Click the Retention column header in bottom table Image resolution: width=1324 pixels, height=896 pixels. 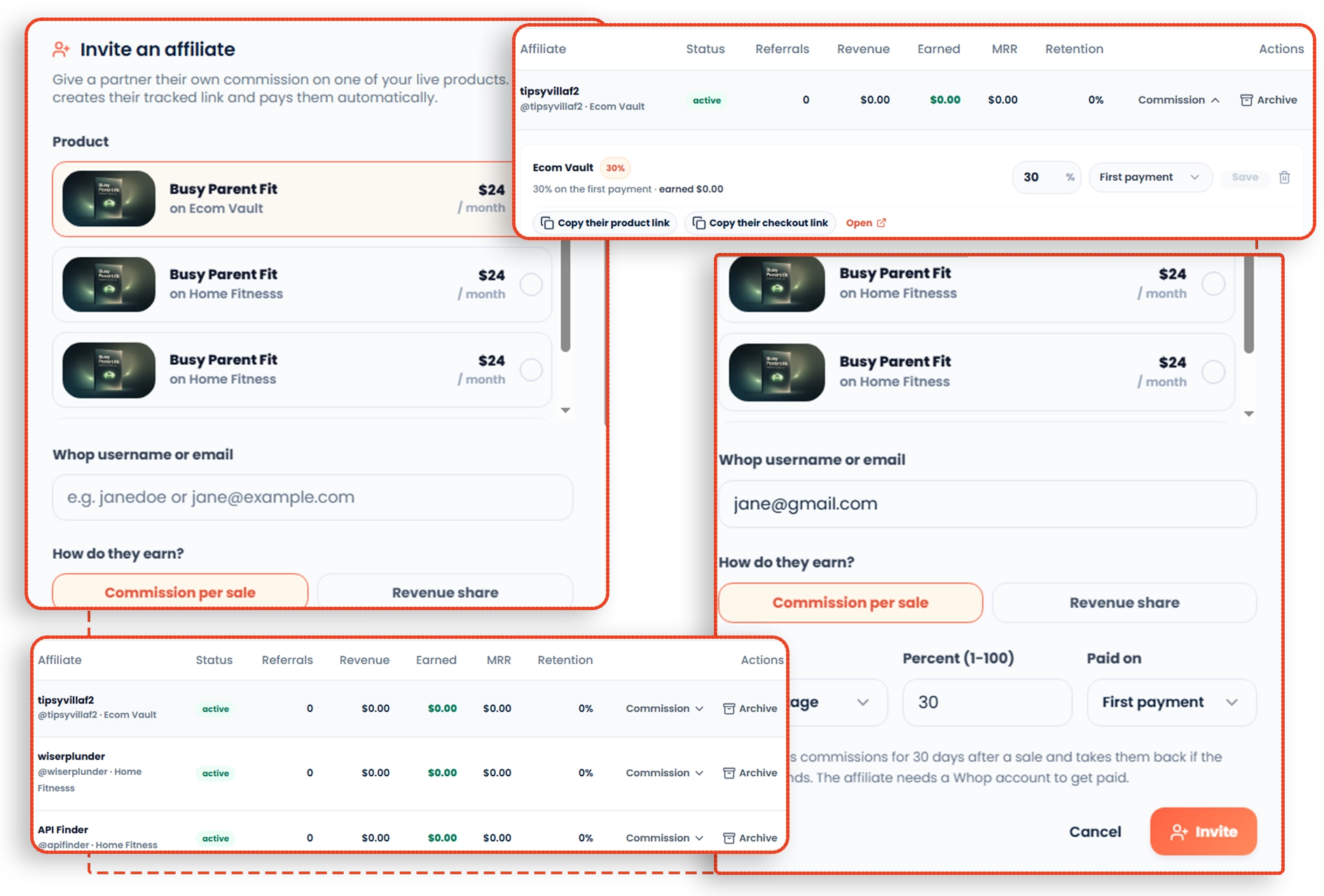[565, 660]
